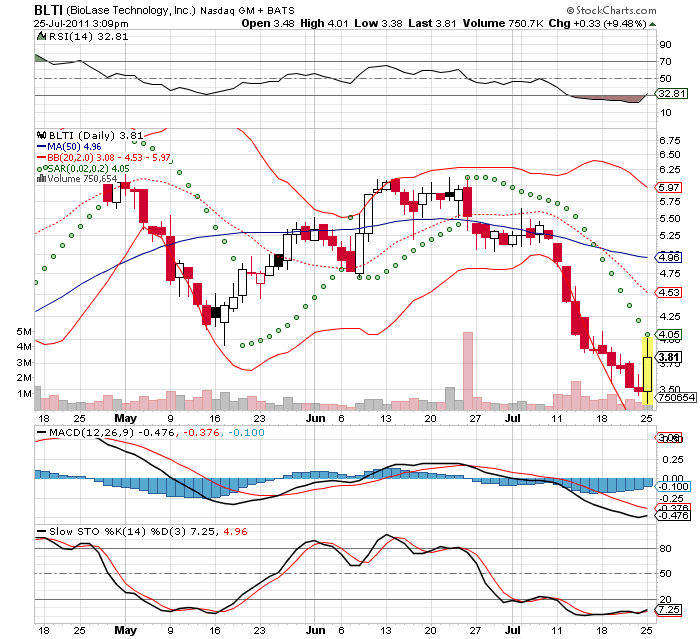Click the green dots icon before SAR legend
Image resolution: width=700 pixels, height=639 pixels.
42,168
